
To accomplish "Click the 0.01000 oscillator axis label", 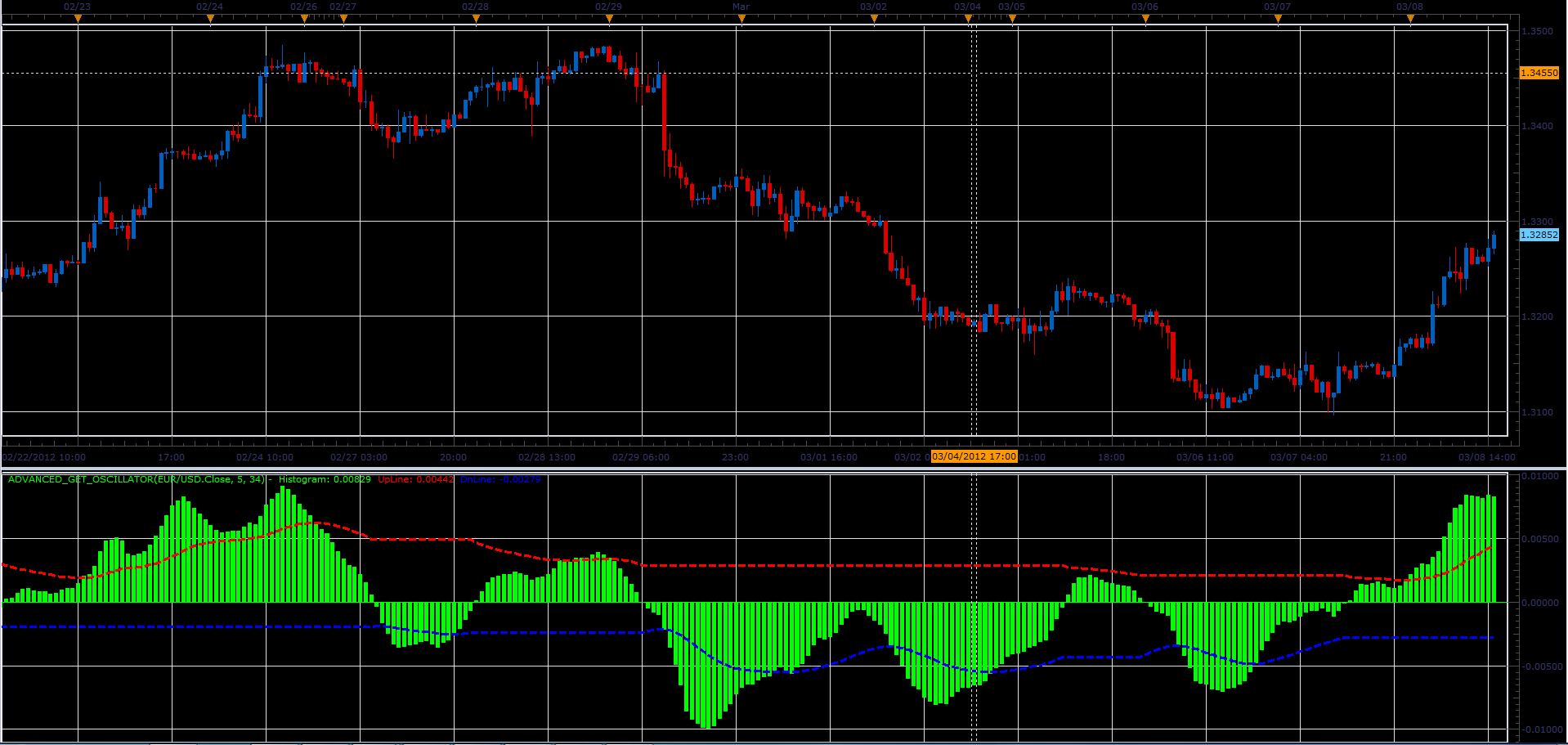I will [1540, 476].
